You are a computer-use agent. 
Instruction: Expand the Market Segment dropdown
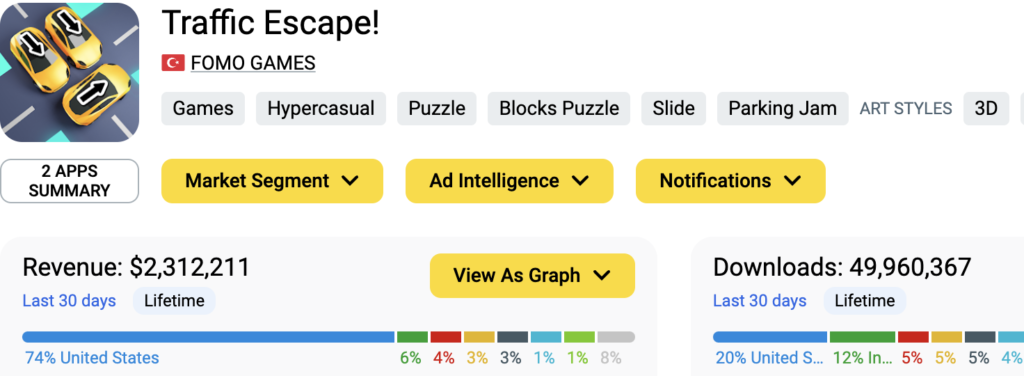tap(272, 181)
